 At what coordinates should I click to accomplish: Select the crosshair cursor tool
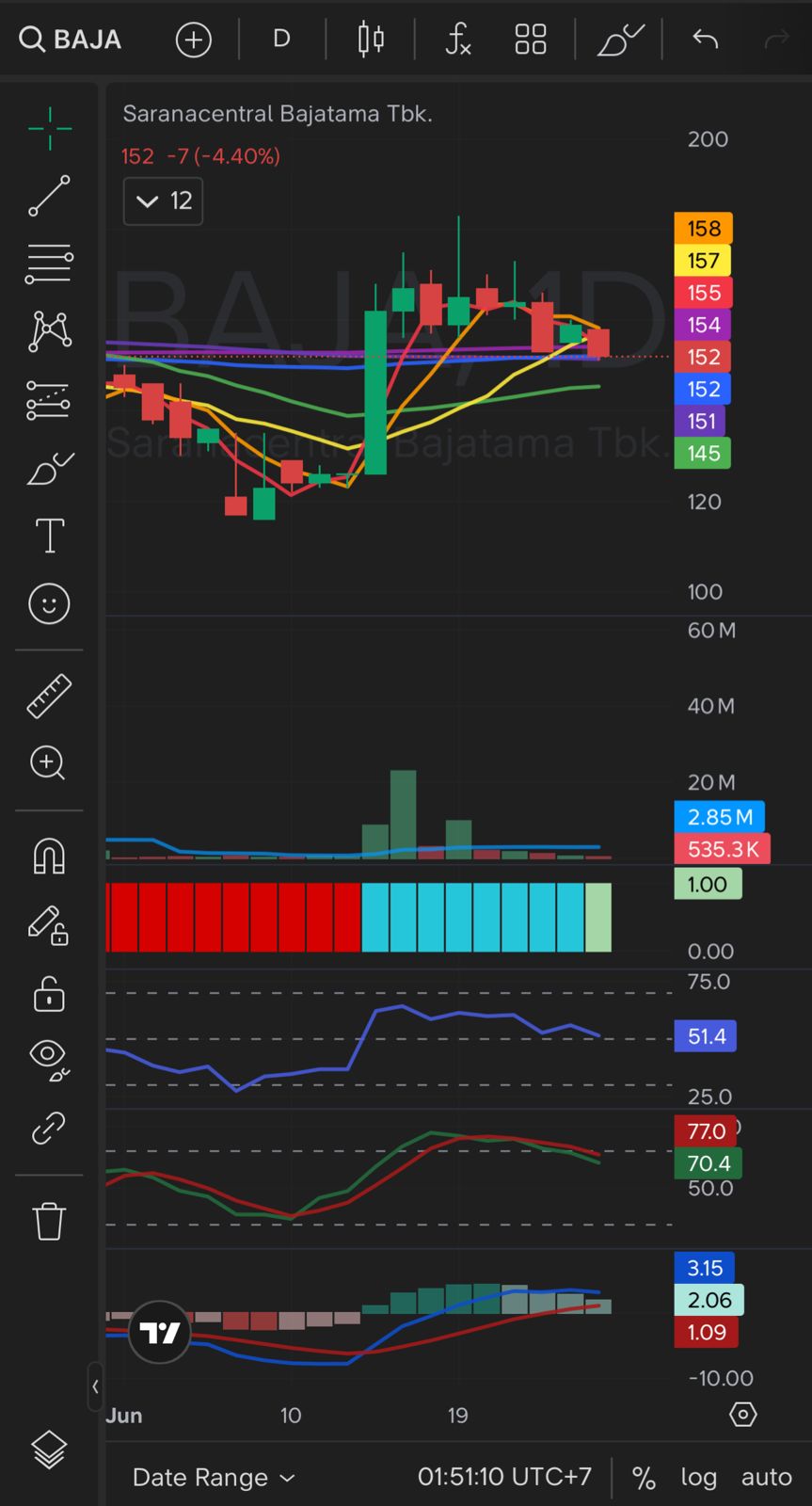click(49, 129)
